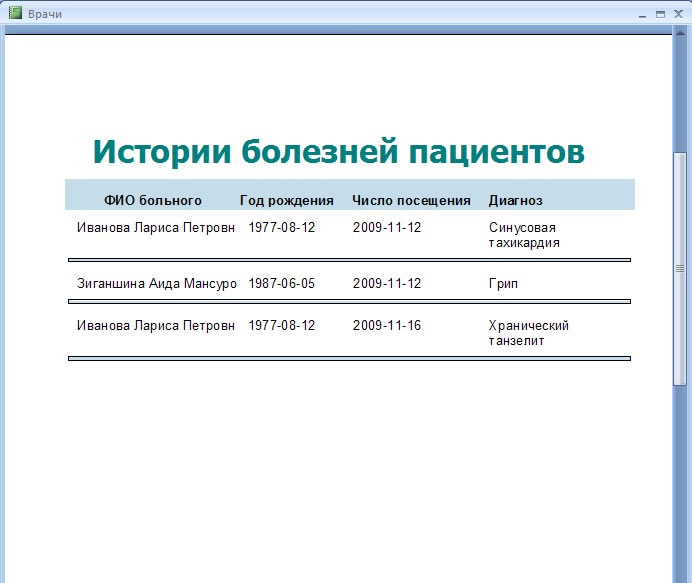This screenshot has height=583, width=692.
Task: Click the report title Истории болезней пациентов
Action: click(x=338, y=151)
